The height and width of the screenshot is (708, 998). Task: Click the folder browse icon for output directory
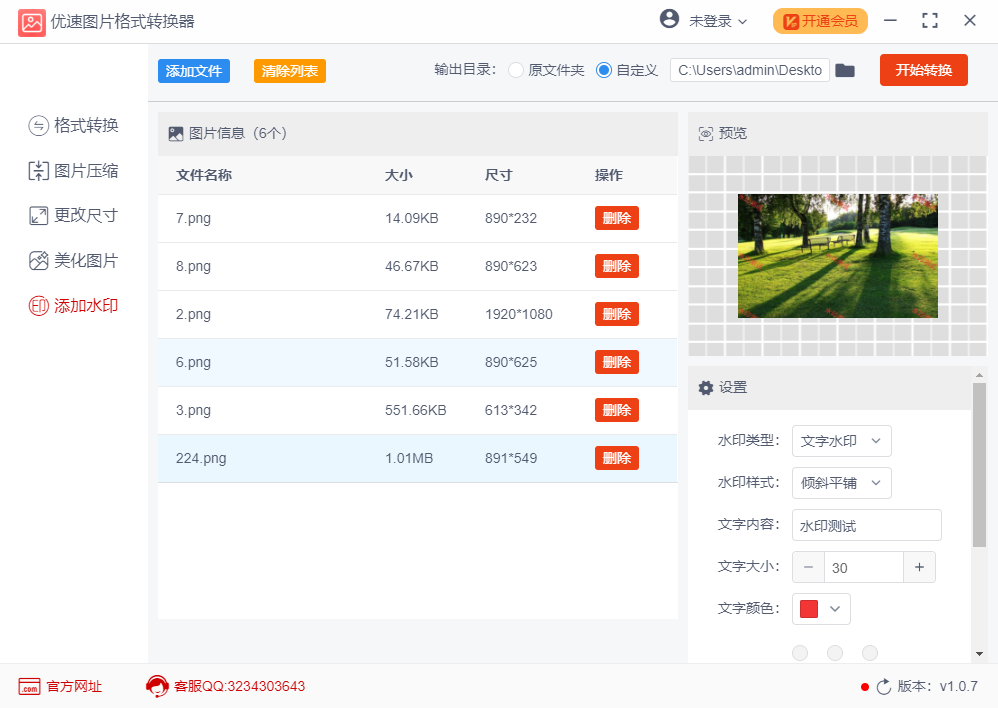(x=845, y=70)
